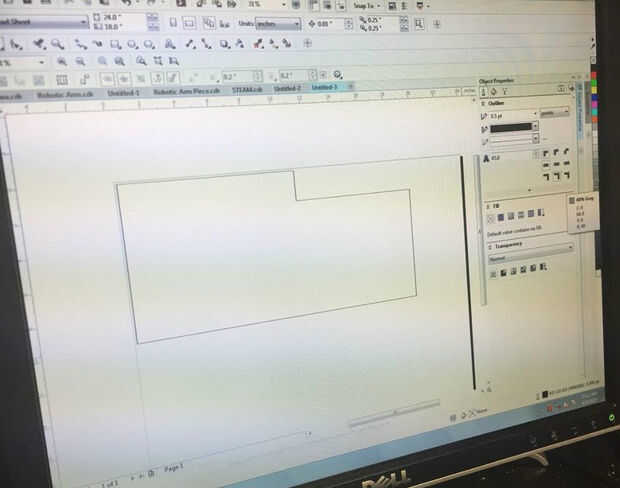Select the Color Eyedropper tool
The width and height of the screenshot is (620, 488).
click(259, 44)
